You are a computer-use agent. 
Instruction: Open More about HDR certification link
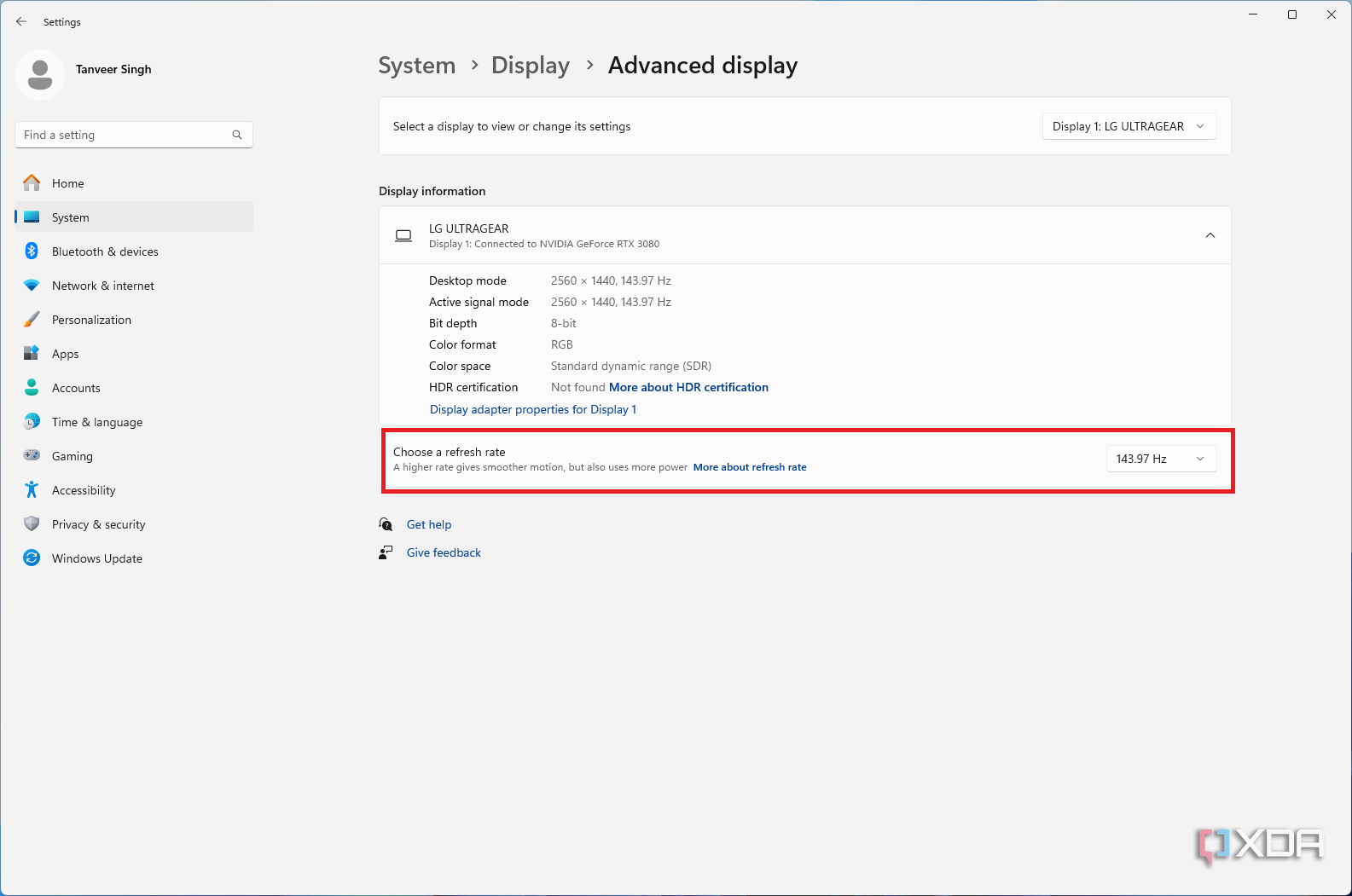pyautogui.click(x=688, y=387)
